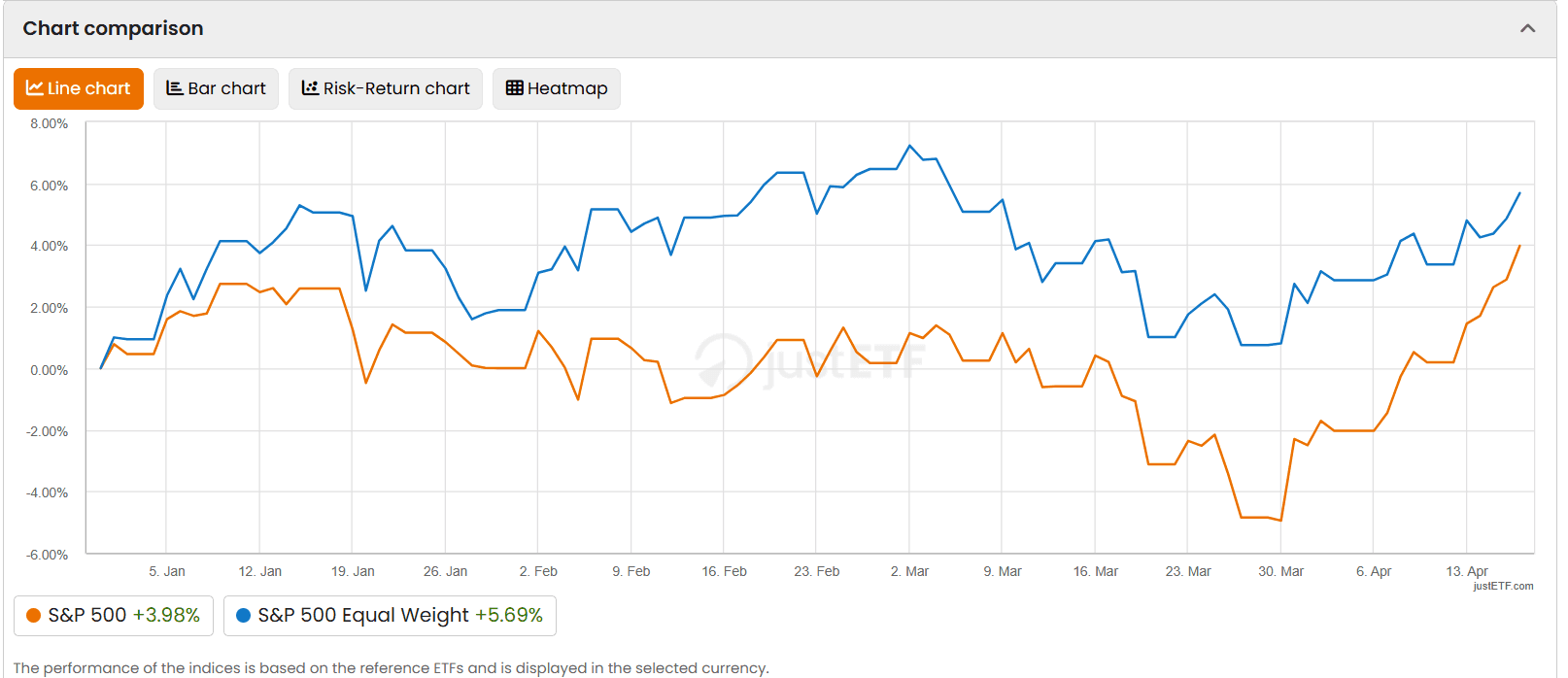Click the -4.00% y-axis label
1568x678 pixels.
point(47,492)
